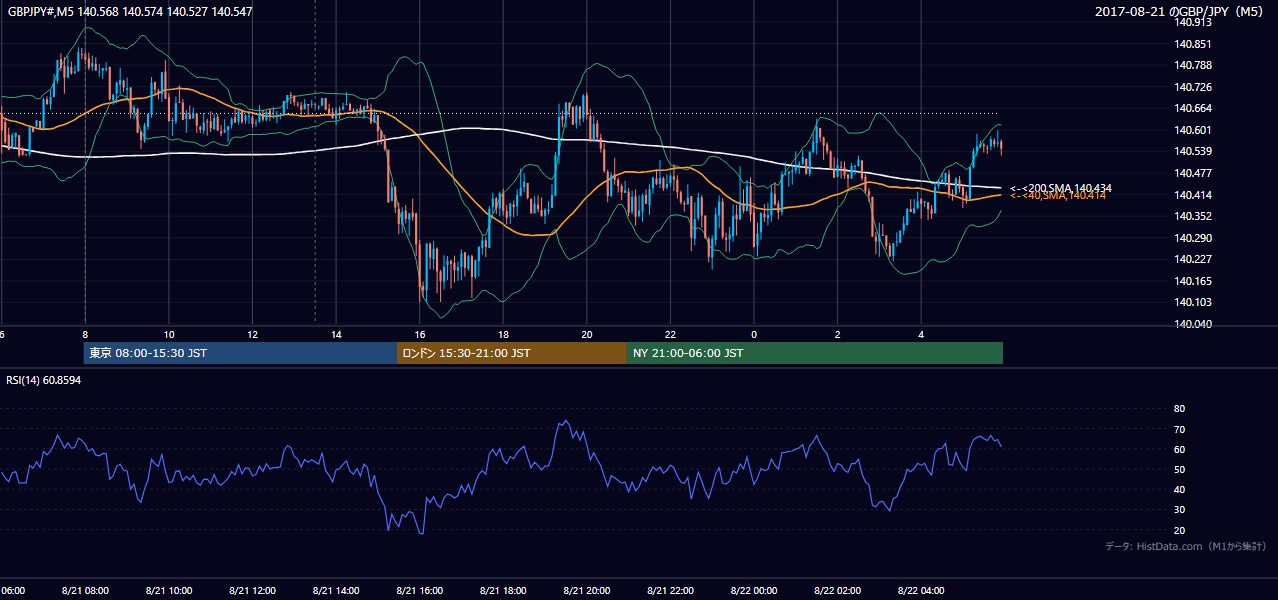
Task: Click bottom time label 8/21 14:00
Action: (336, 591)
